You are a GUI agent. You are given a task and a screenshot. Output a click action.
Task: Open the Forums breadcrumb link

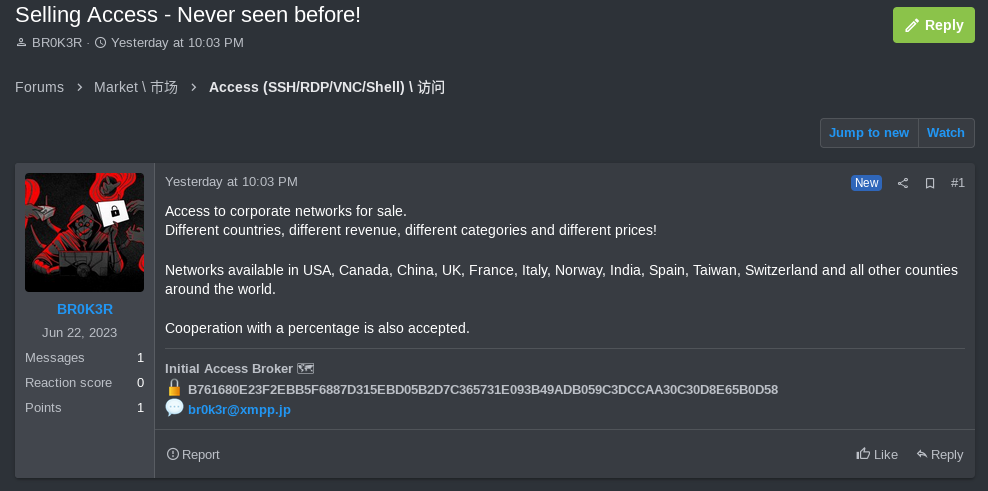tap(39, 87)
